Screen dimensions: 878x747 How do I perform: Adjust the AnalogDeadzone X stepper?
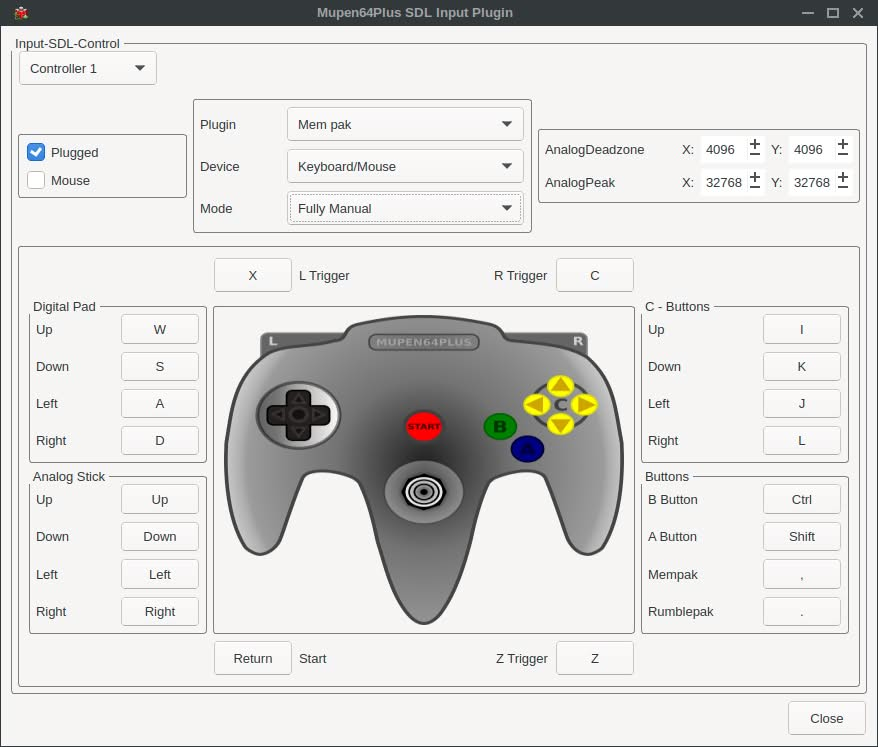(755, 149)
